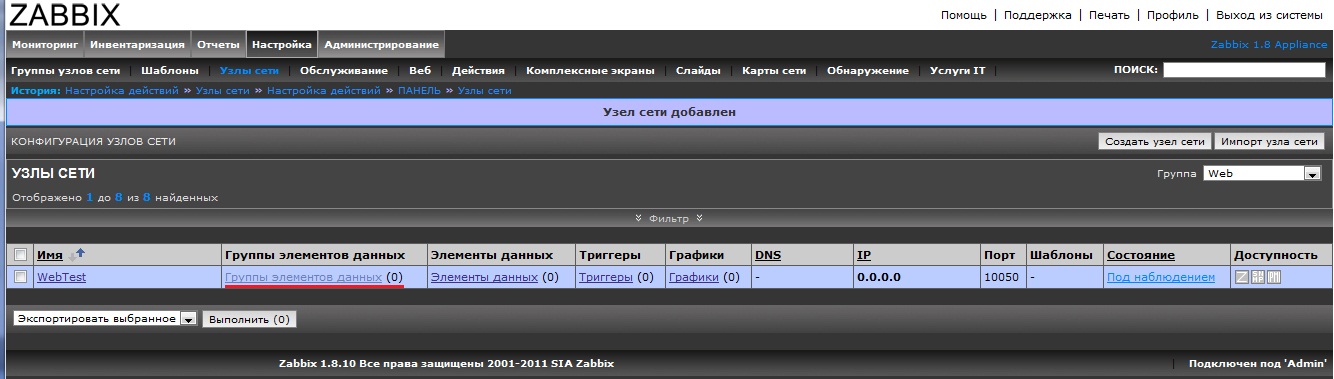Tick the select-all checkbox in table header
1334x379 pixels.
click(x=20, y=255)
